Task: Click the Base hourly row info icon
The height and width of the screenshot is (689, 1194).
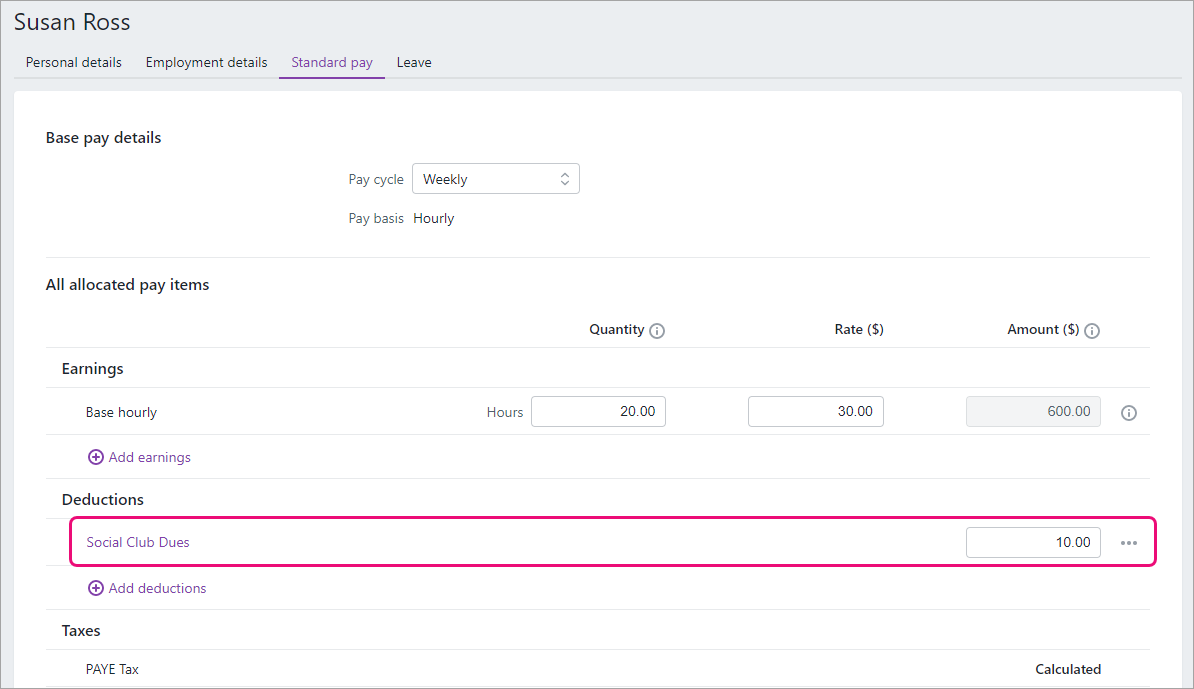Action: 1129,413
